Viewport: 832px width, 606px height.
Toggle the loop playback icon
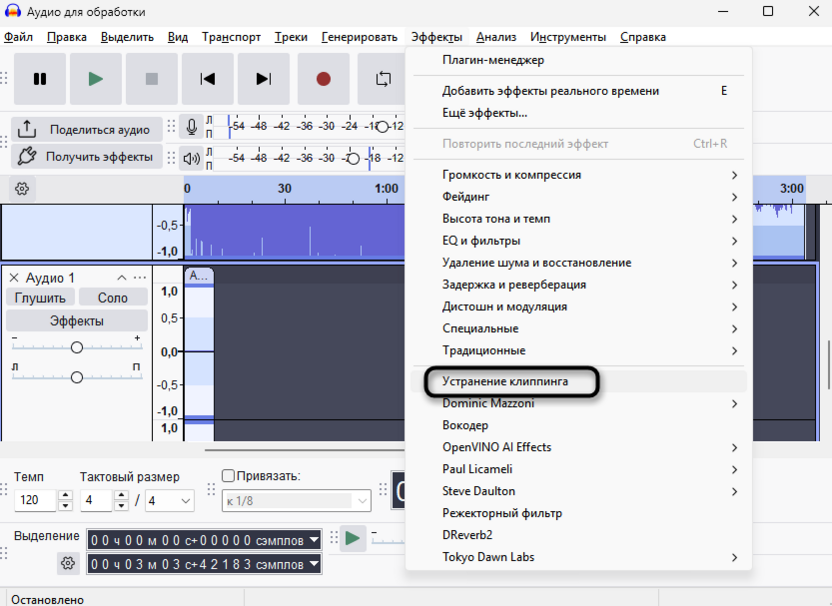(383, 79)
